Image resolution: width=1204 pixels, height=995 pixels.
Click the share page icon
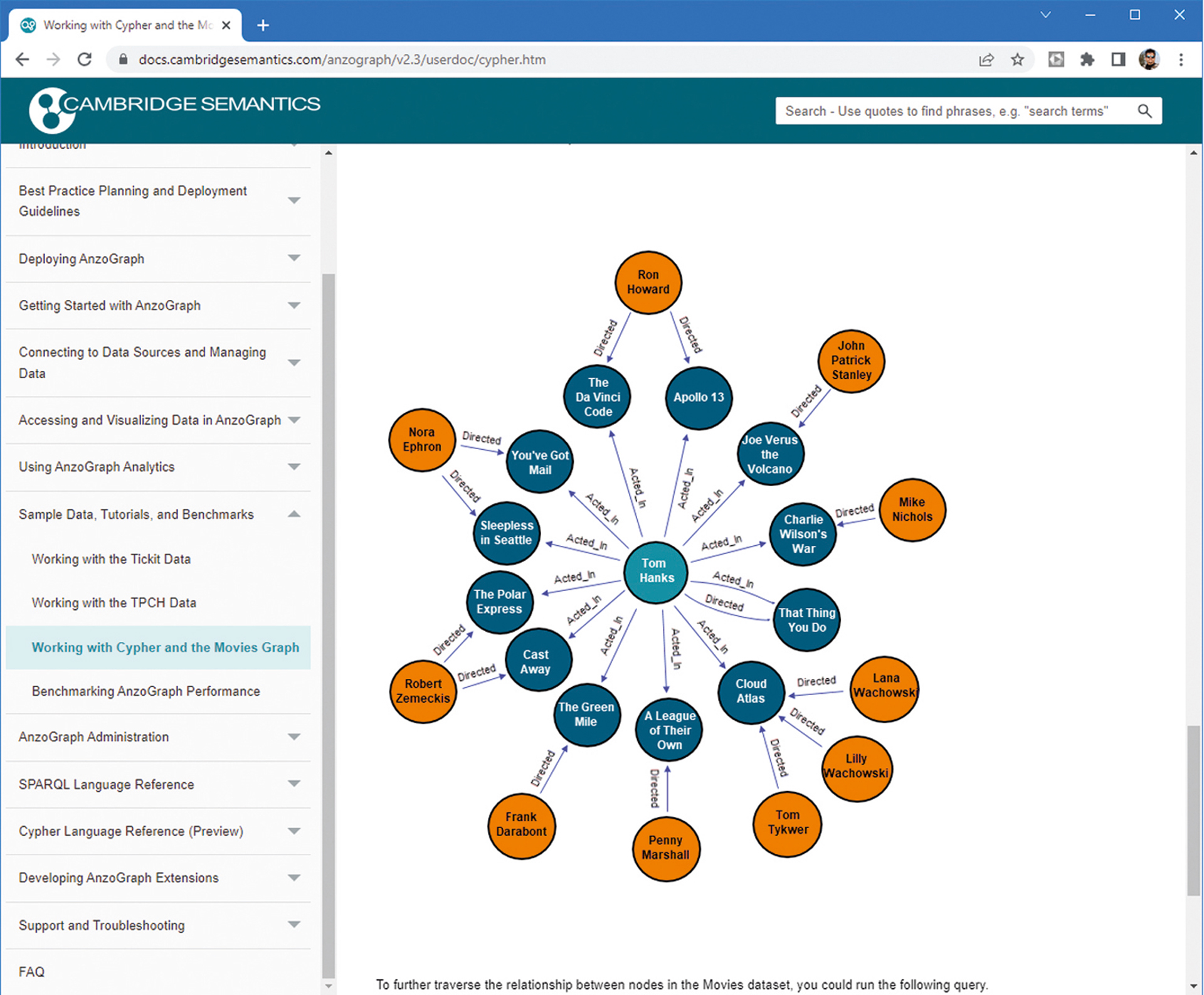tap(986, 60)
